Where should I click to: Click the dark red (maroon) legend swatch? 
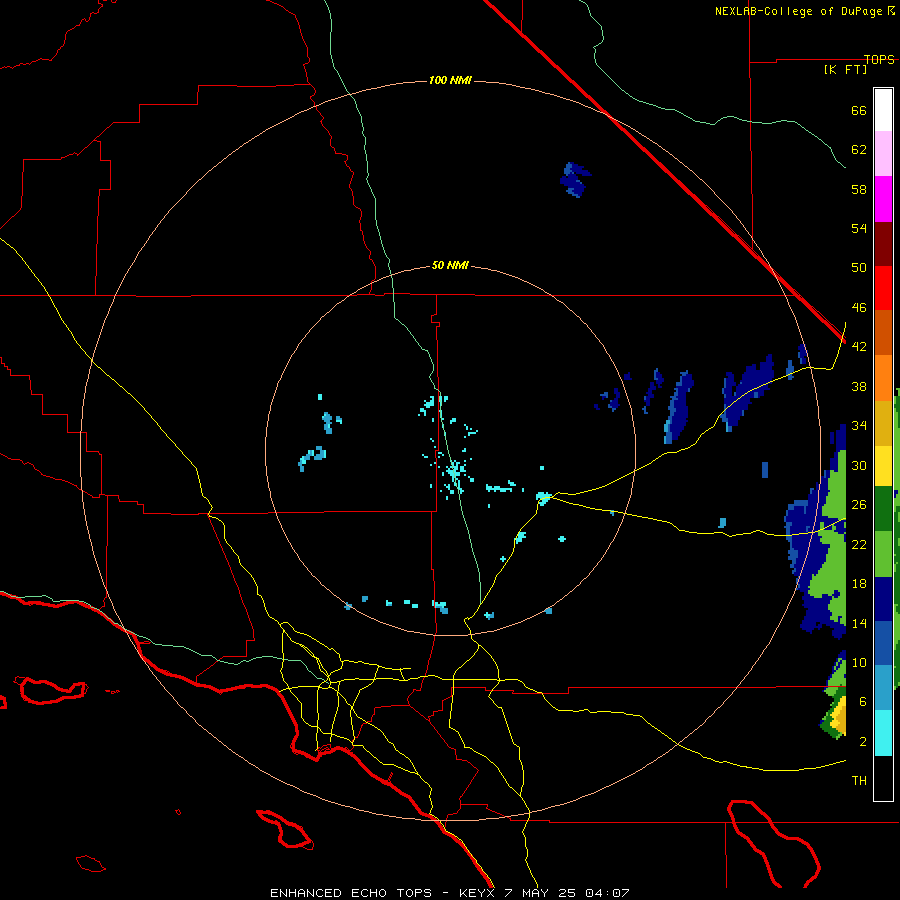[x=883, y=243]
